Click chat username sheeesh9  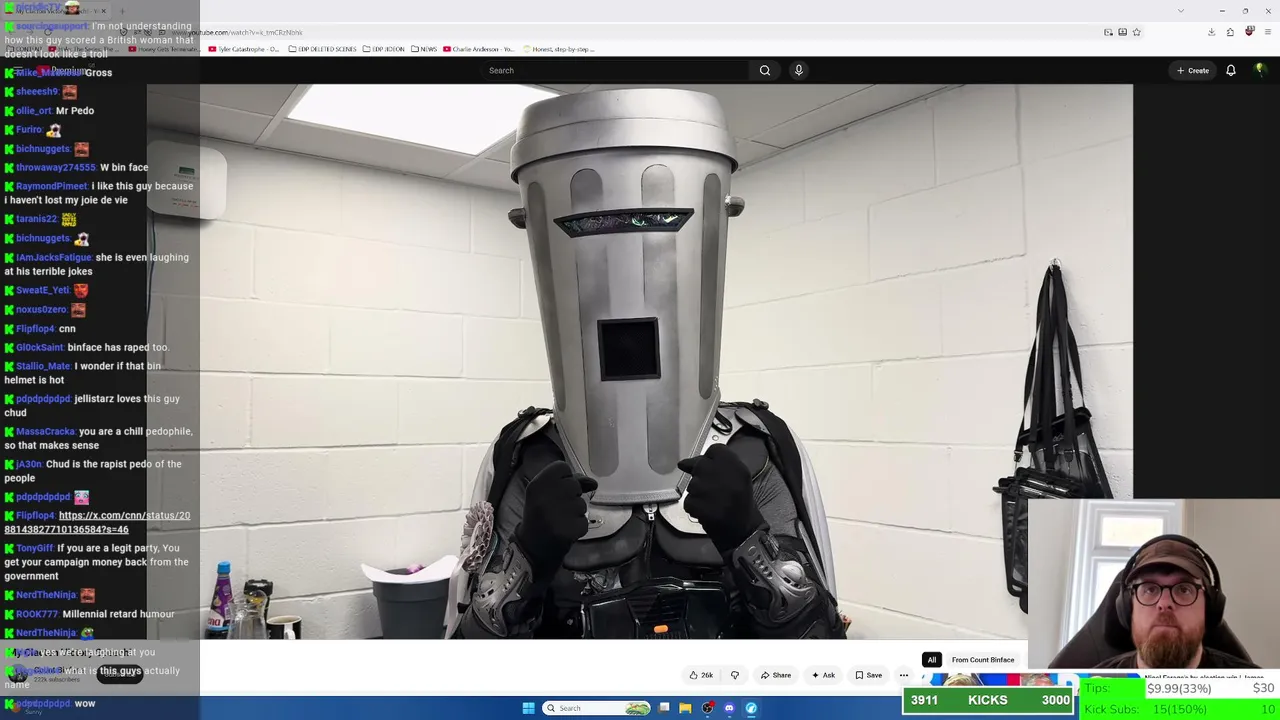(37, 91)
